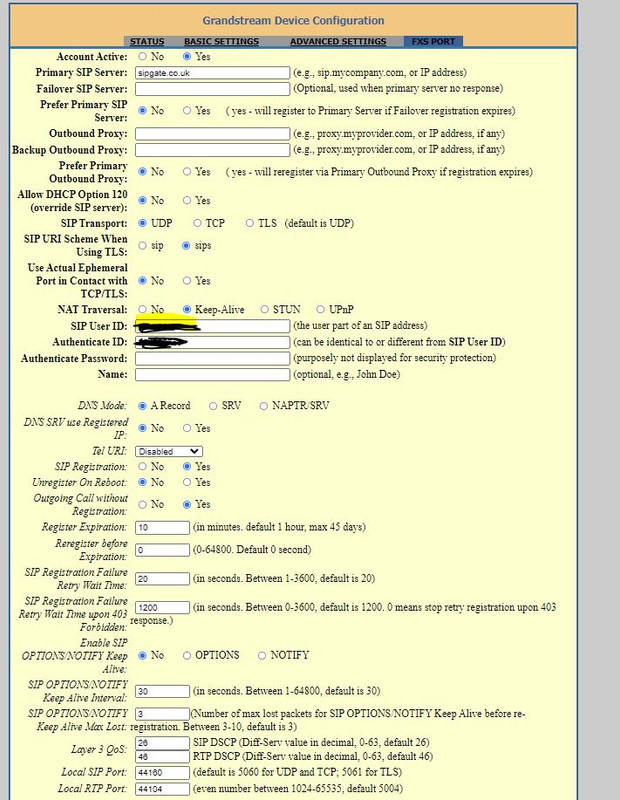Click the Name input field
The height and width of the screenshot is (800, 620).
pyautogui.click(x=212, y=374)
